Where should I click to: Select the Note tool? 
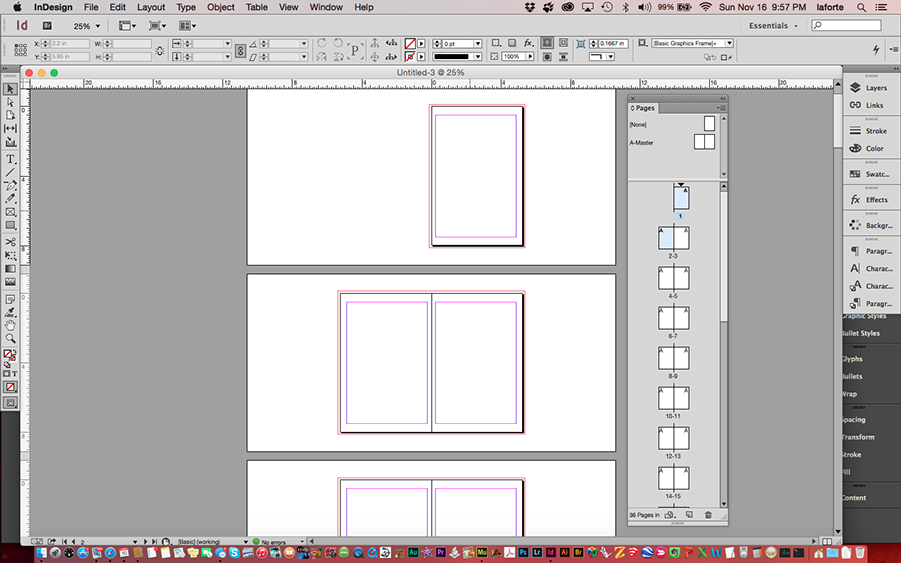[10, 299]
